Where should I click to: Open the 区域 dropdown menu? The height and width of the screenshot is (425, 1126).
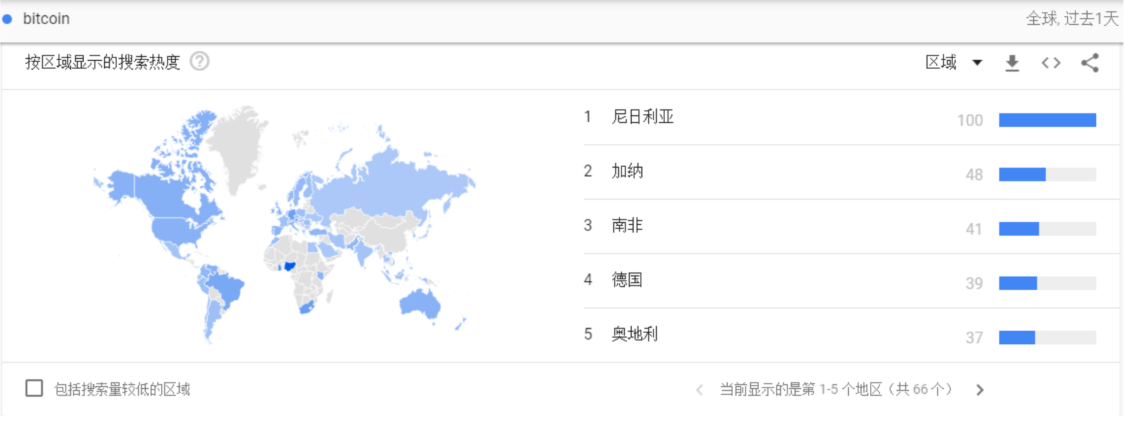pos(954,63)
